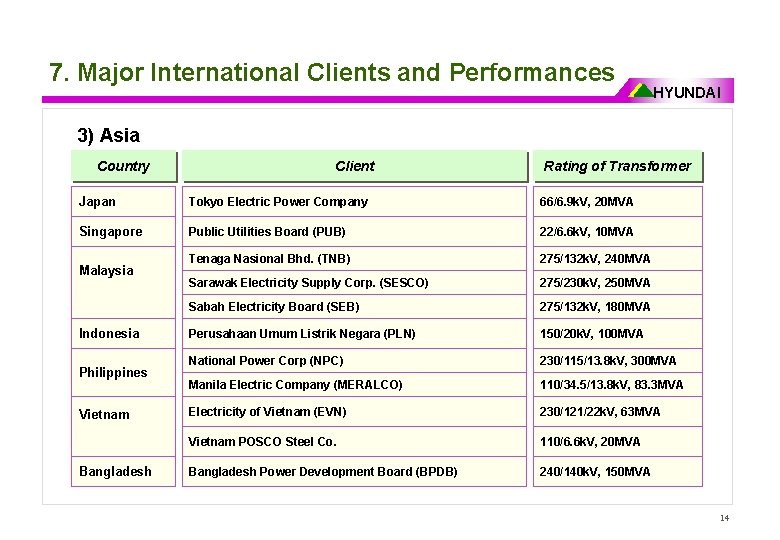Click 'Sabah Electricity Board (SEB)' cell
This screenshot has width=780, height=540.
(354, 306)
